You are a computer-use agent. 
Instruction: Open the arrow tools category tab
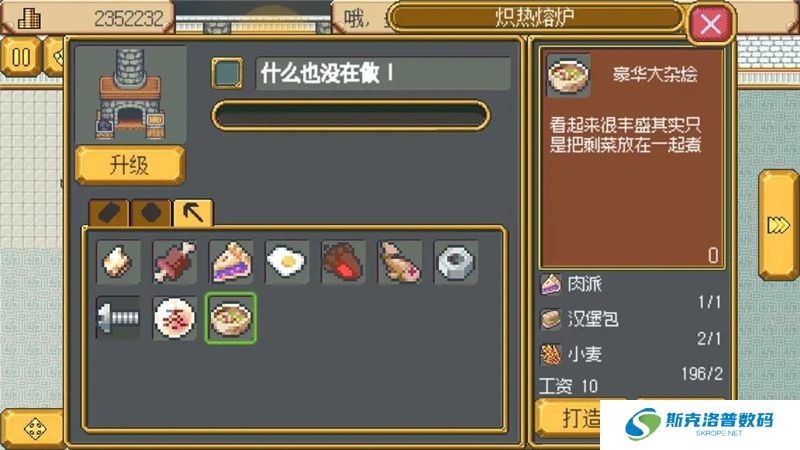click(x=193, y=213)
